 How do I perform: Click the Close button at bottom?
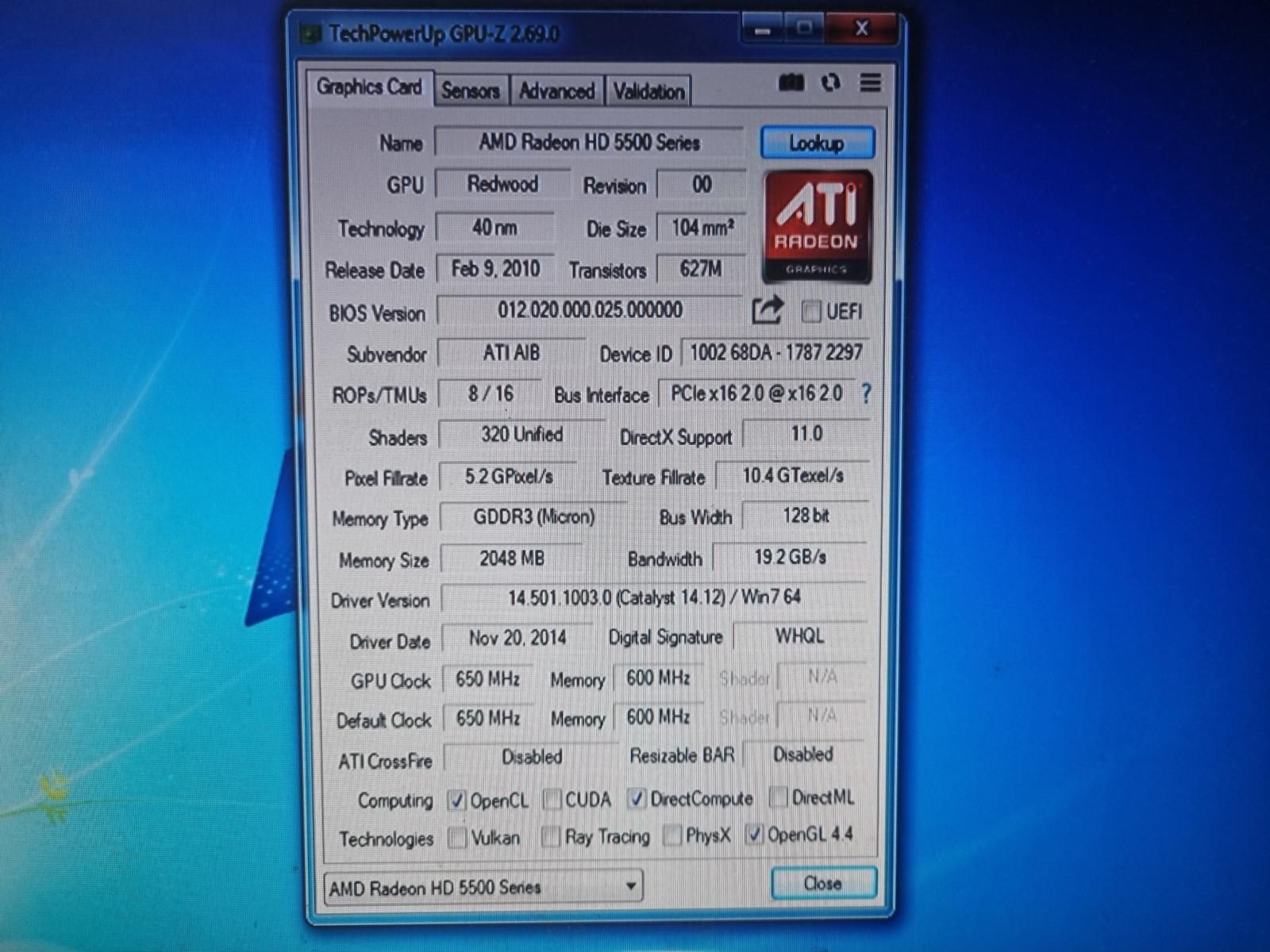pos(823,883)
